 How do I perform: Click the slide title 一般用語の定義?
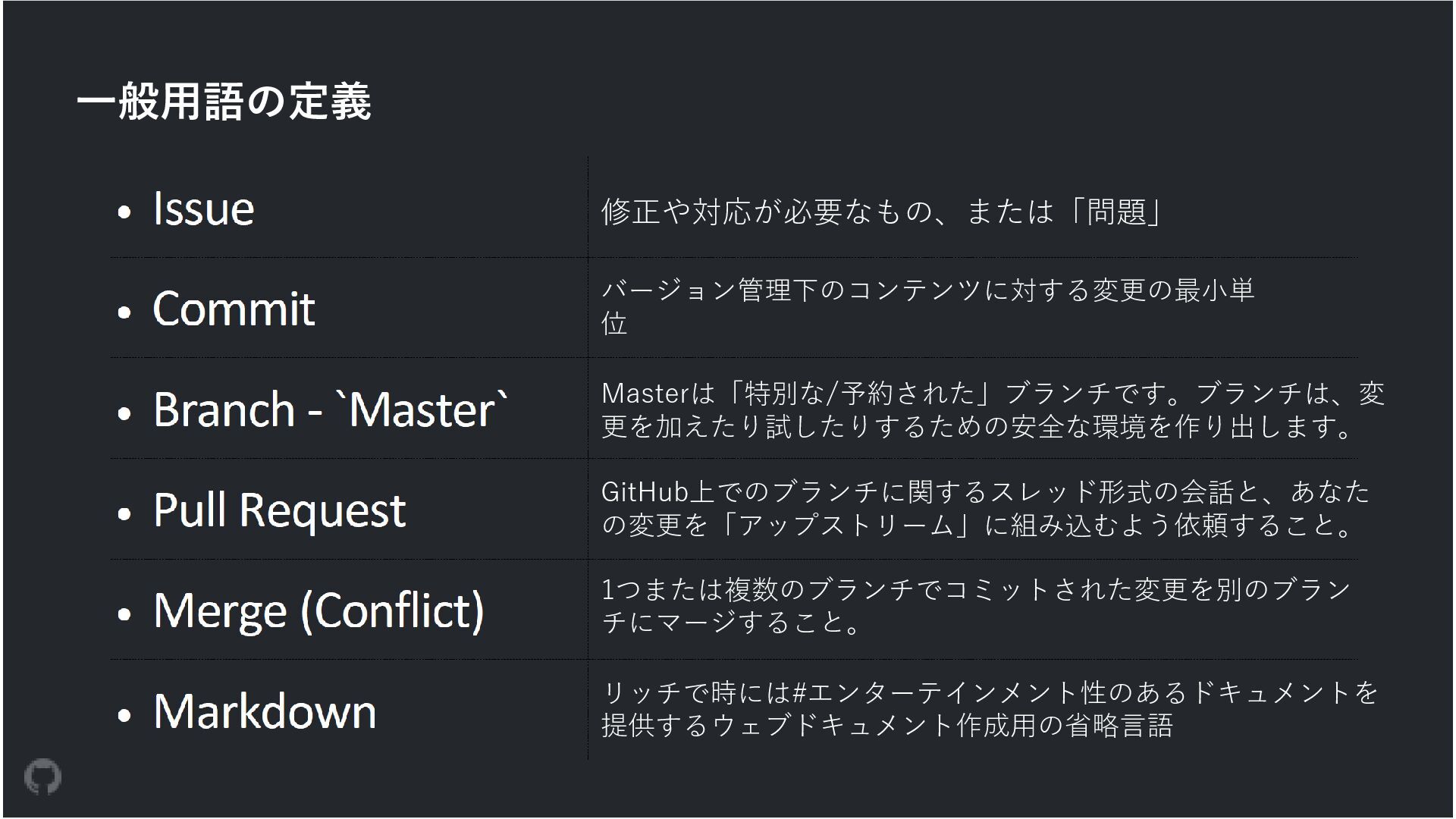(x=224, y=101)
